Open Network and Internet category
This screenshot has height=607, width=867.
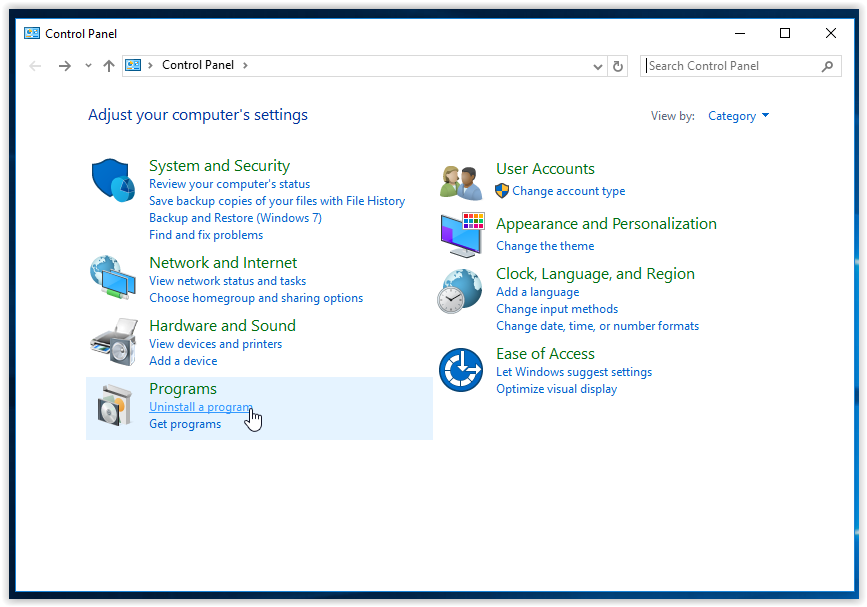[223, 263]
